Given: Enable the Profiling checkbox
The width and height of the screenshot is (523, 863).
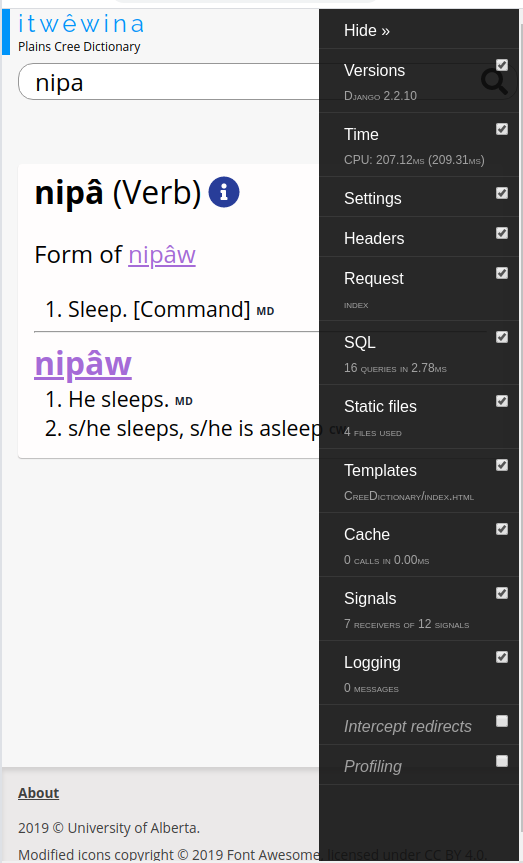Looking at the screenshot, I should (x=502, y=761).
